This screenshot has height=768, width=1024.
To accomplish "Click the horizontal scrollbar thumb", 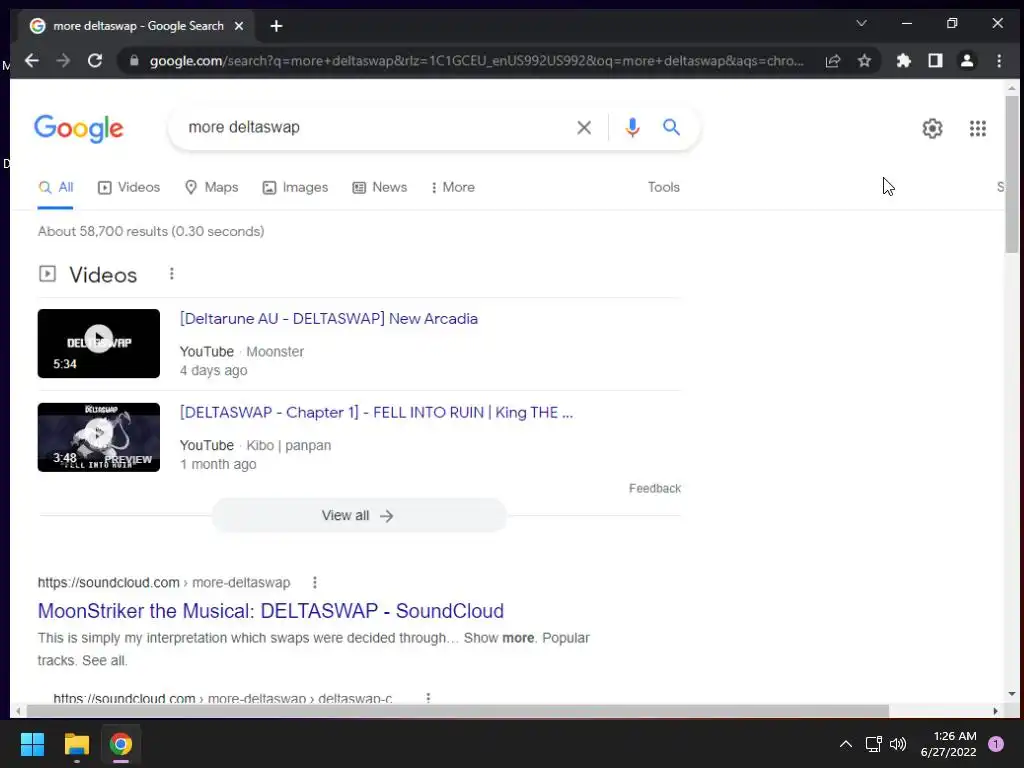I will [x=458, y=711].
